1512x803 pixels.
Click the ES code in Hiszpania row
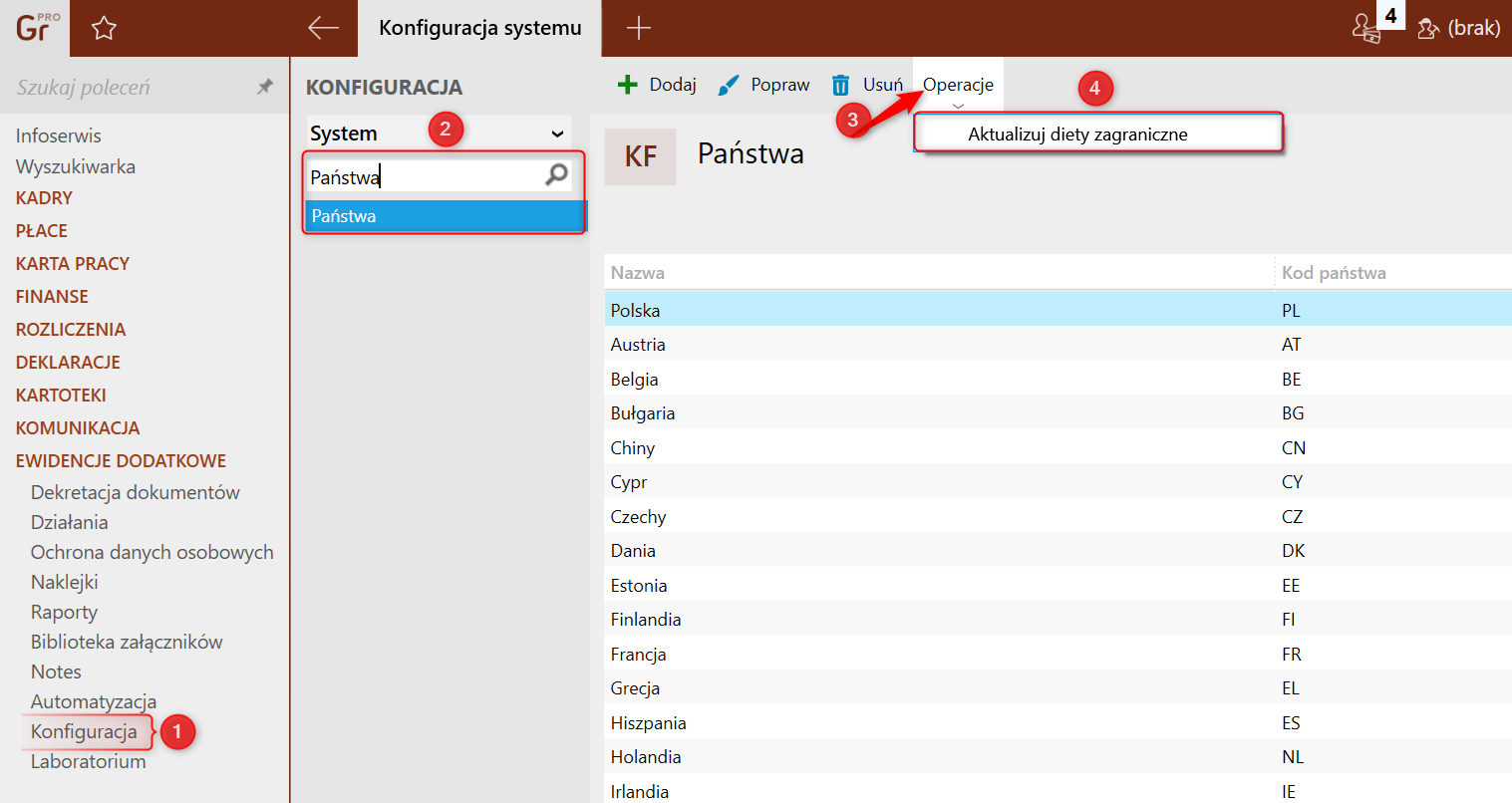point(1291,722)
